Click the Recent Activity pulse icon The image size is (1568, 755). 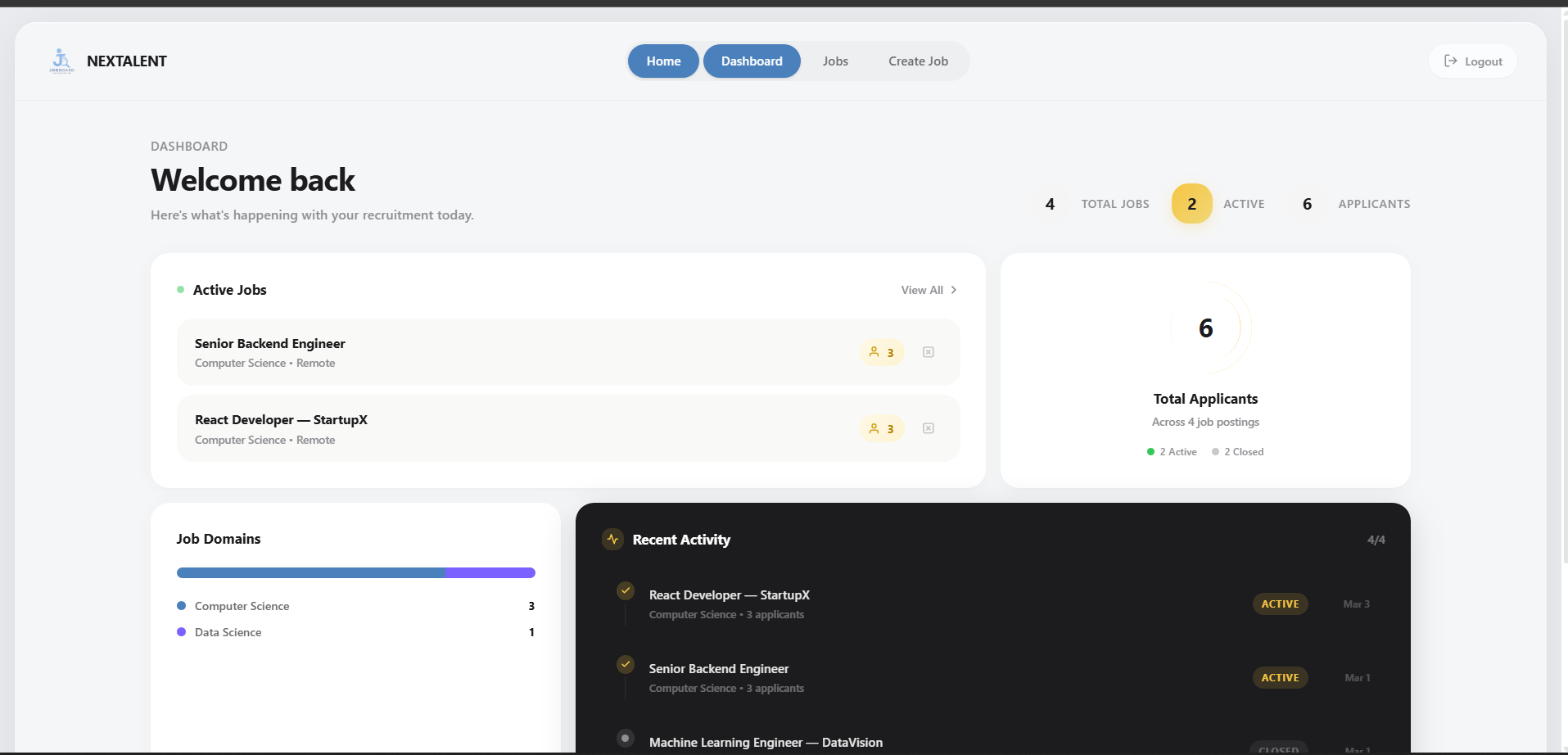[x=612, y=540]
